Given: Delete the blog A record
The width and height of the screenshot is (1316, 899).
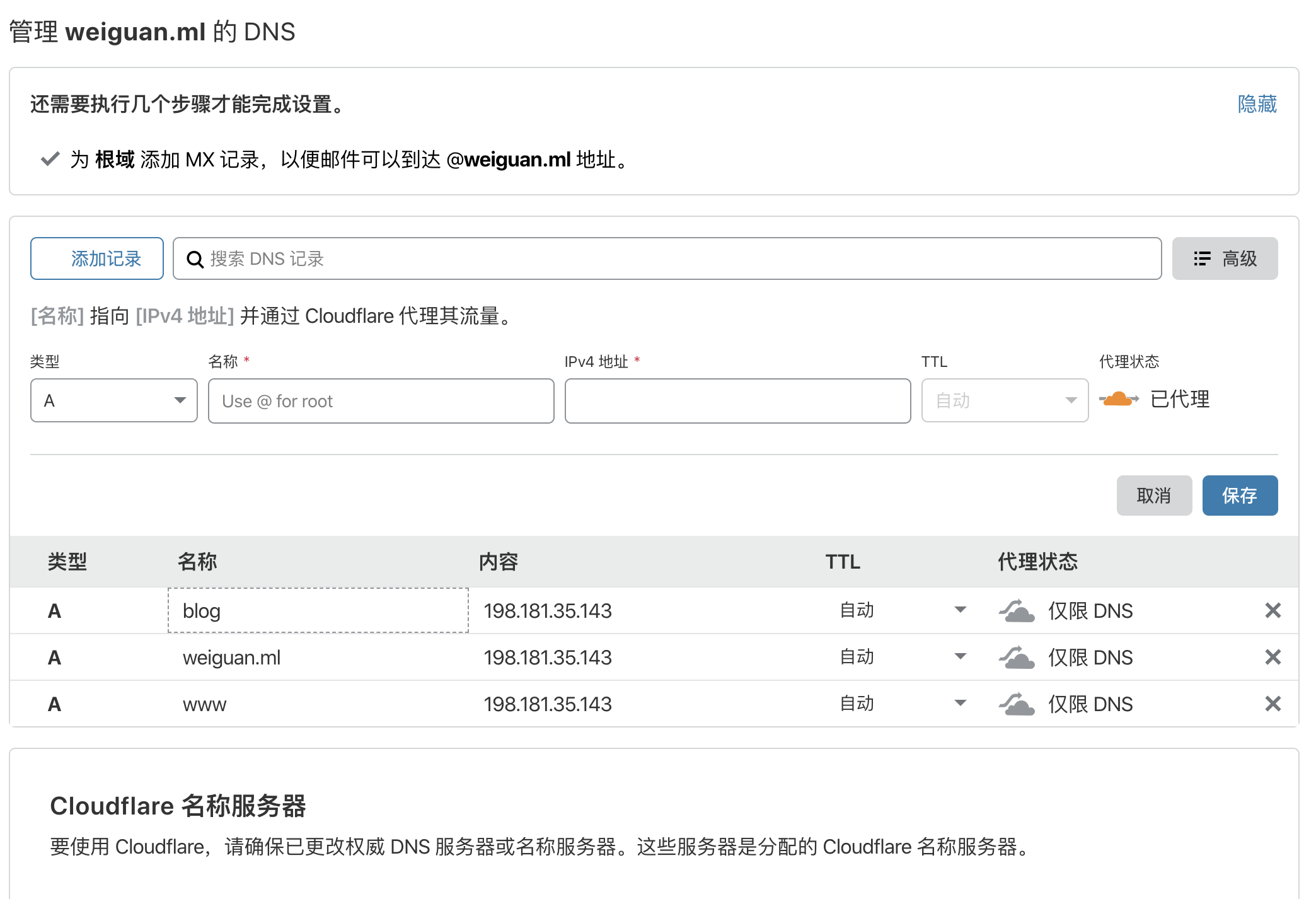Looking at the screenshot, I should (x=1273, y=610).
